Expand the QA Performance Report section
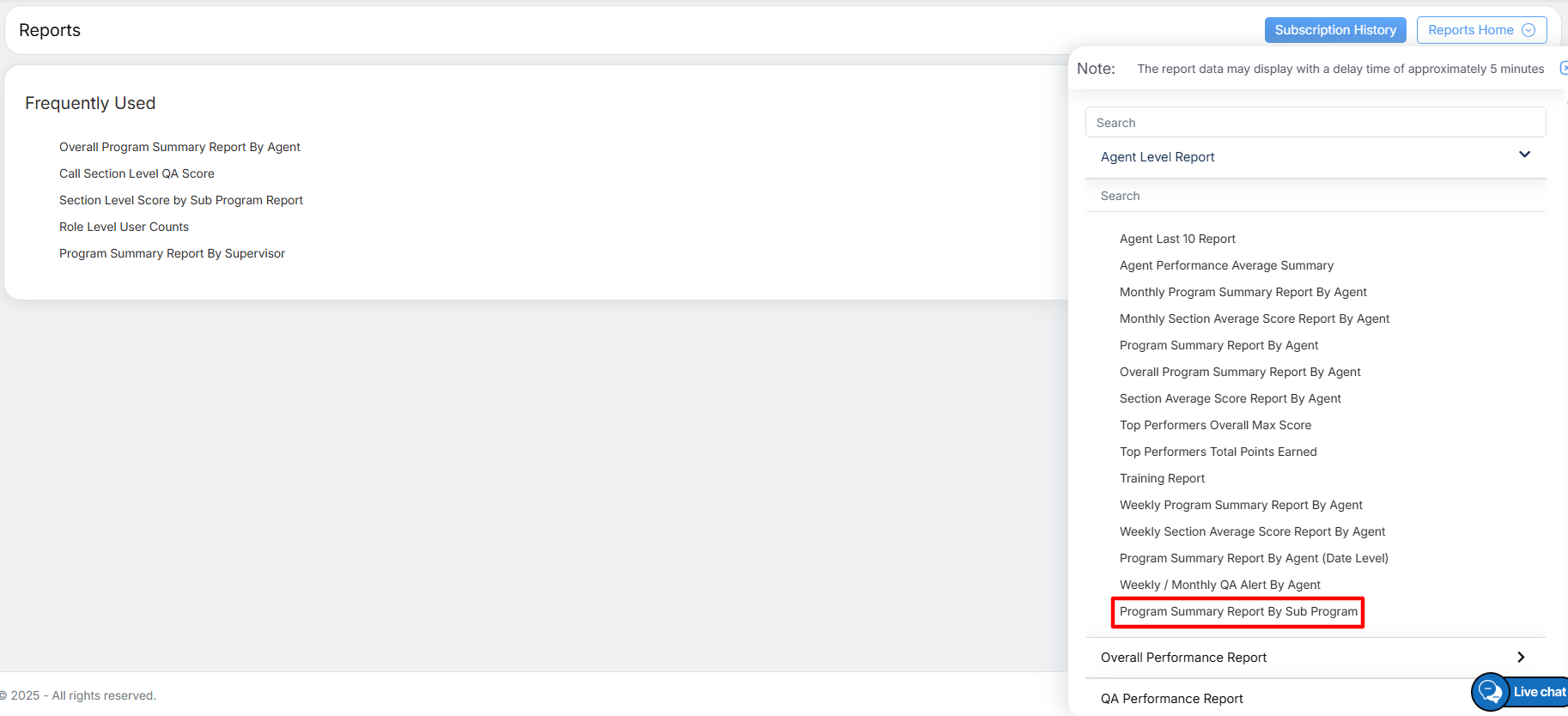 (1171, 699)
